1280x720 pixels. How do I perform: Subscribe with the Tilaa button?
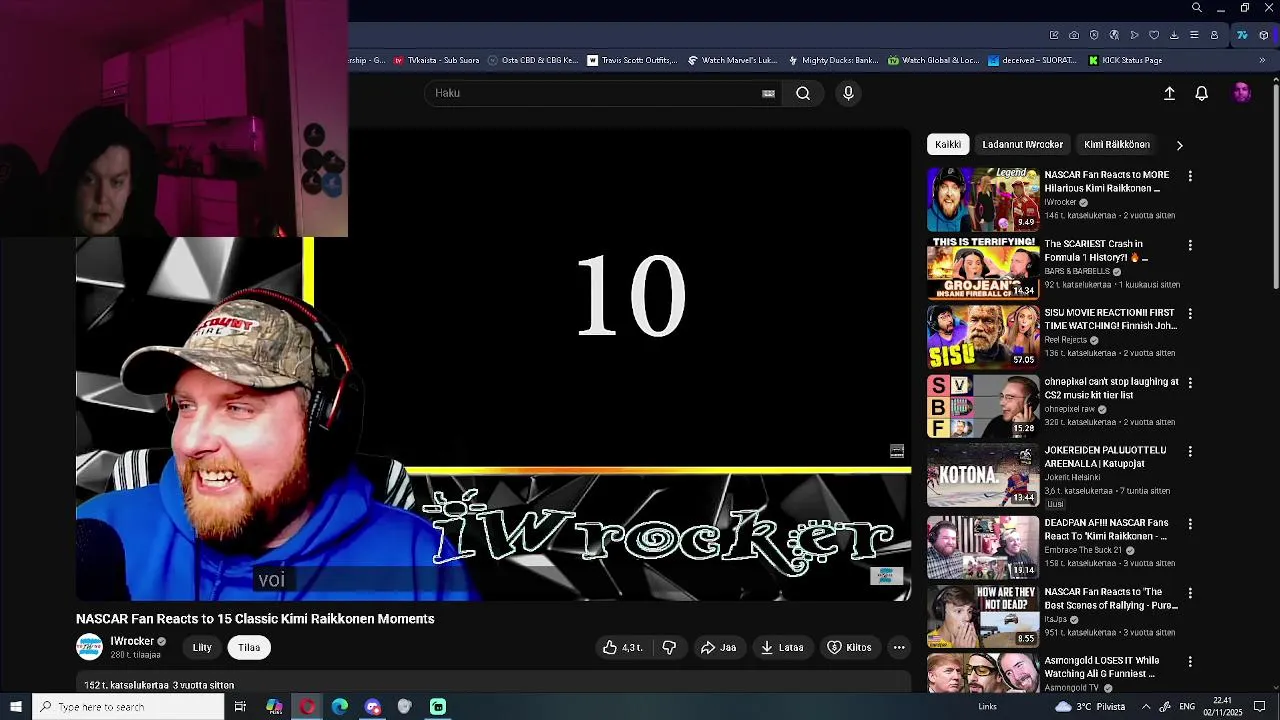(x=249, y=647)
